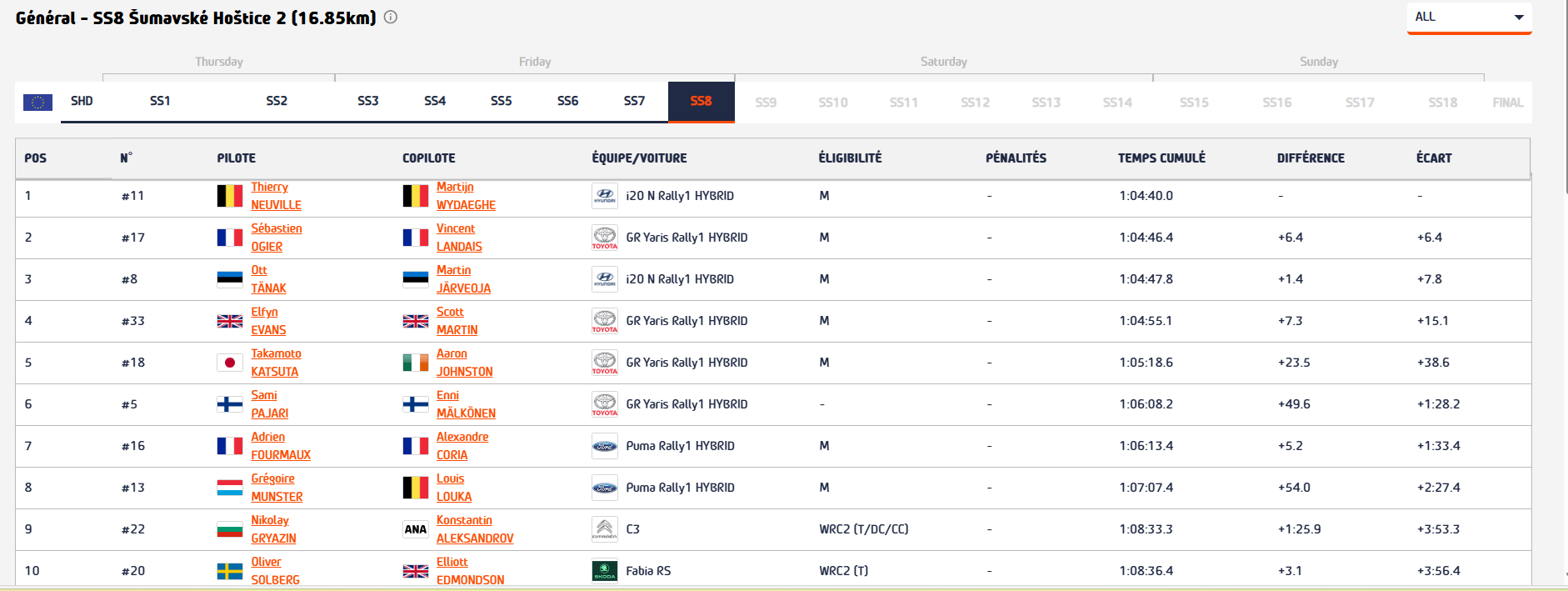Click the Toyota logo in Katsuta's row
This screenshot has width=1568, height=591.
605,363
